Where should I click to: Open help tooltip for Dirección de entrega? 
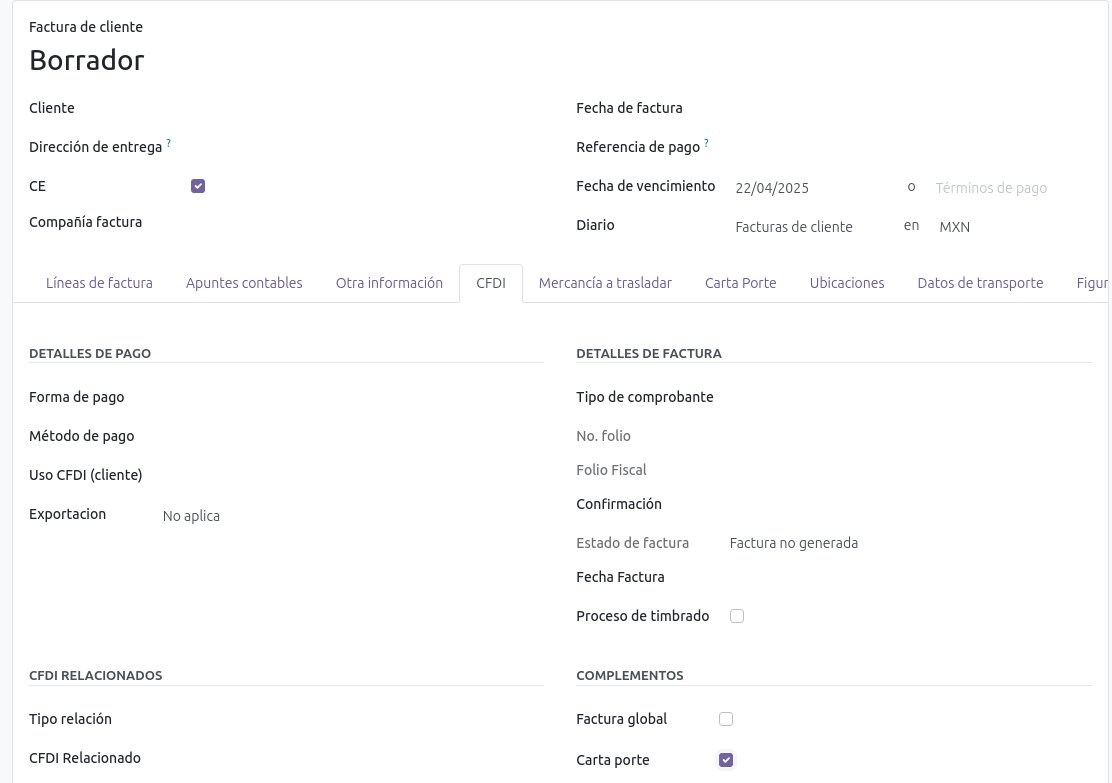(168, 144)
